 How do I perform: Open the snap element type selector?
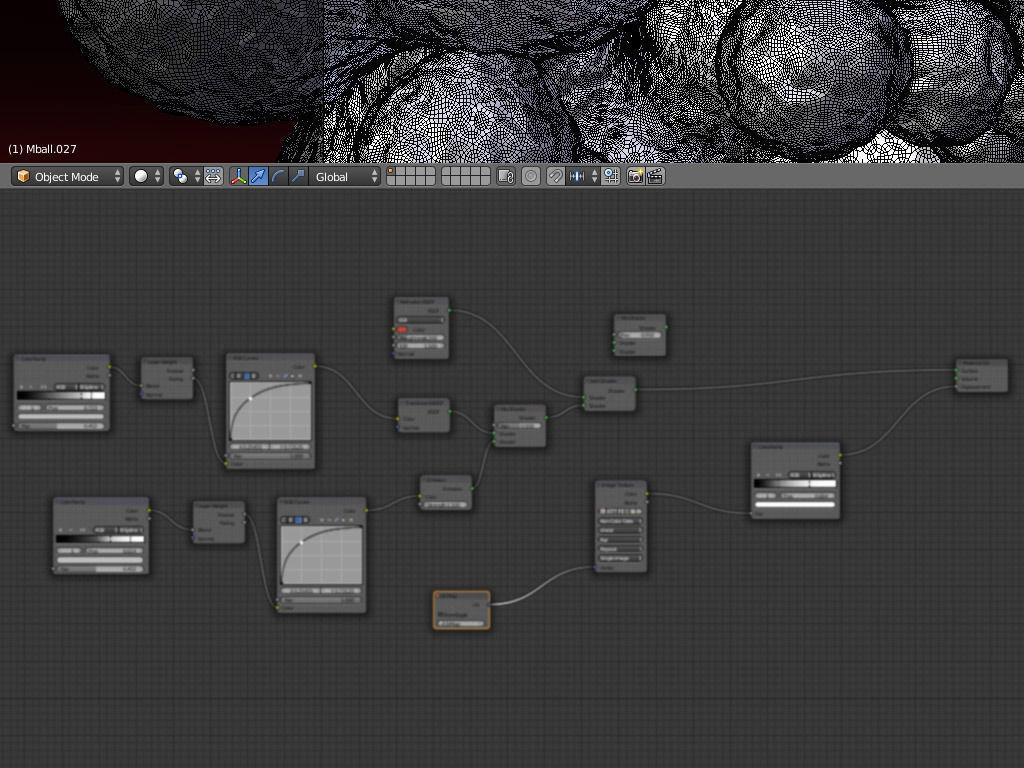(583, 176)
